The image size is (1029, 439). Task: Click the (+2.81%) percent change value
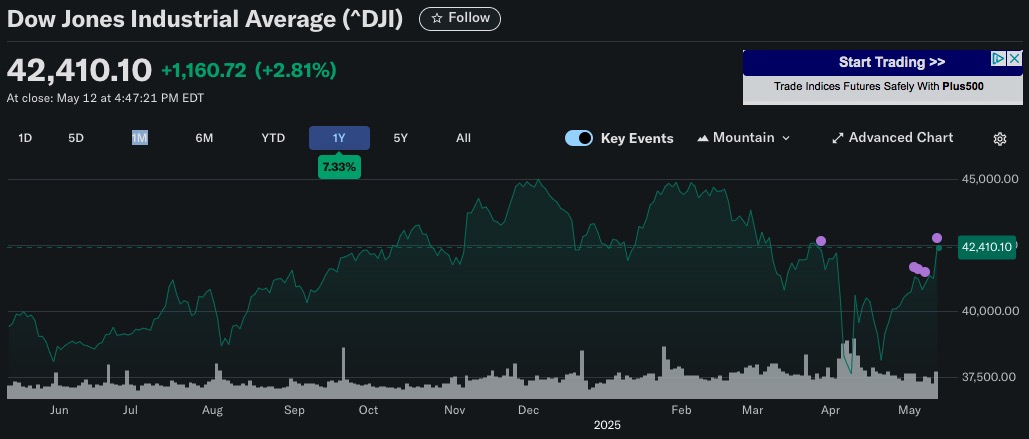[295, 70]
